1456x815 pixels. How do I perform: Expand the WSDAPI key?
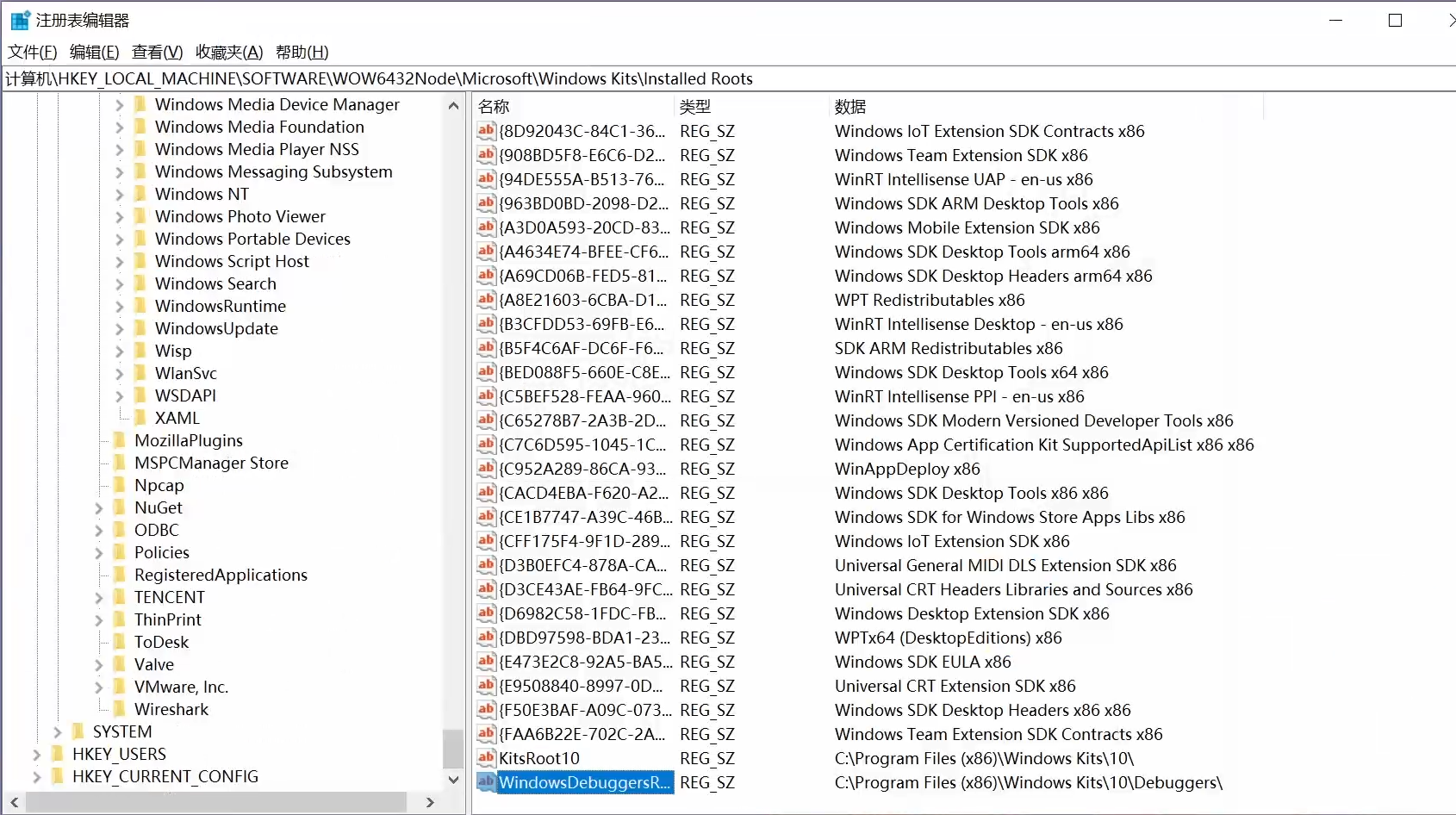[120, 396]
